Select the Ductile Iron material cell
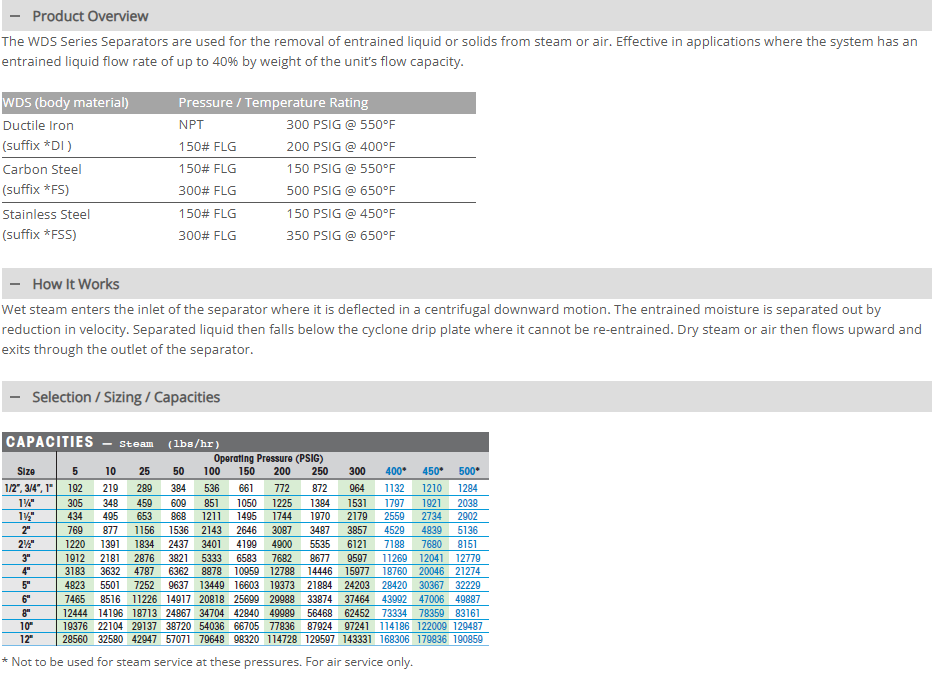The width and height of the screenshot is (937, 676). pyautogui.click(x=38, y=125)
